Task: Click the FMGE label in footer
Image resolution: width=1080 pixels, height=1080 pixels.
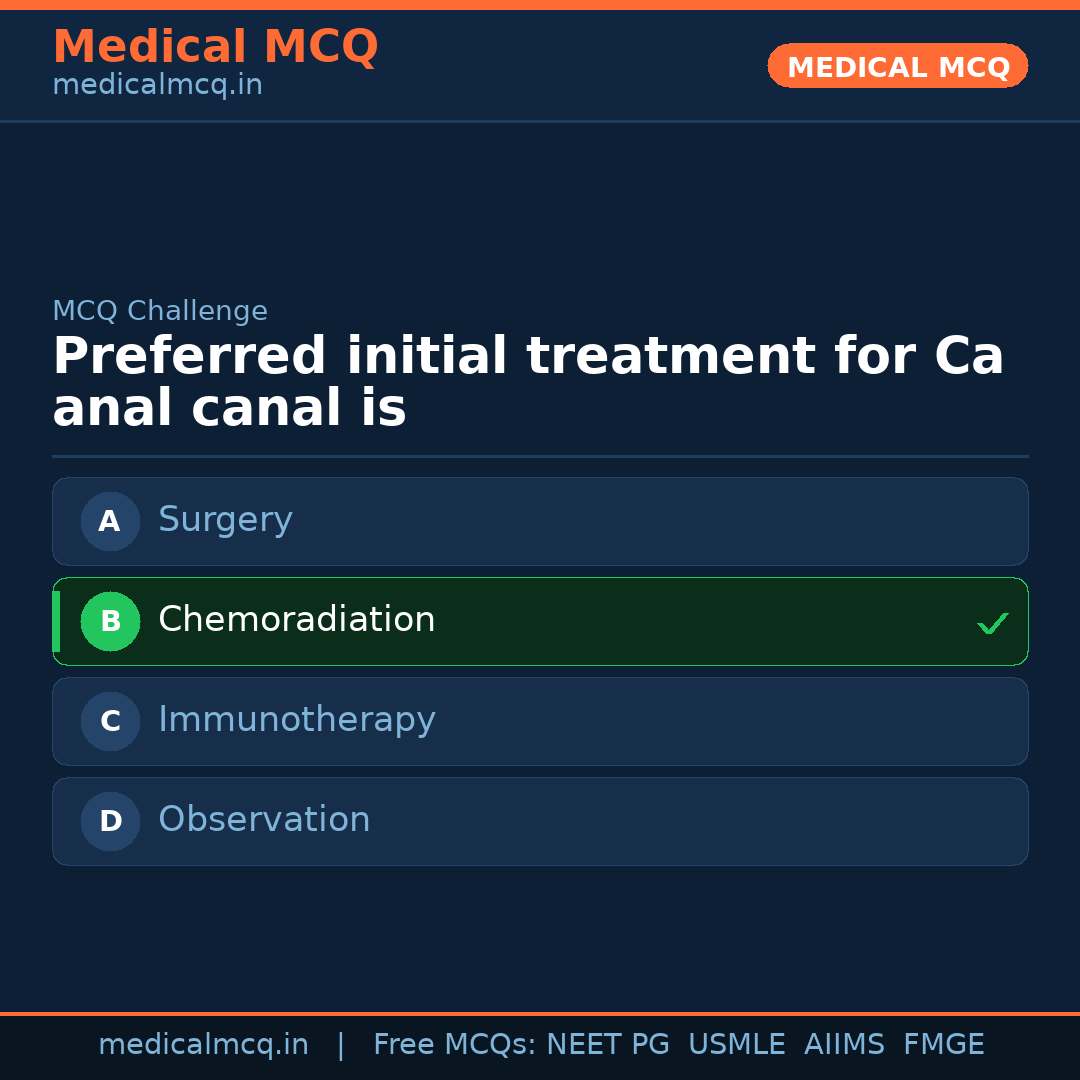Action: pos(943,1043)
